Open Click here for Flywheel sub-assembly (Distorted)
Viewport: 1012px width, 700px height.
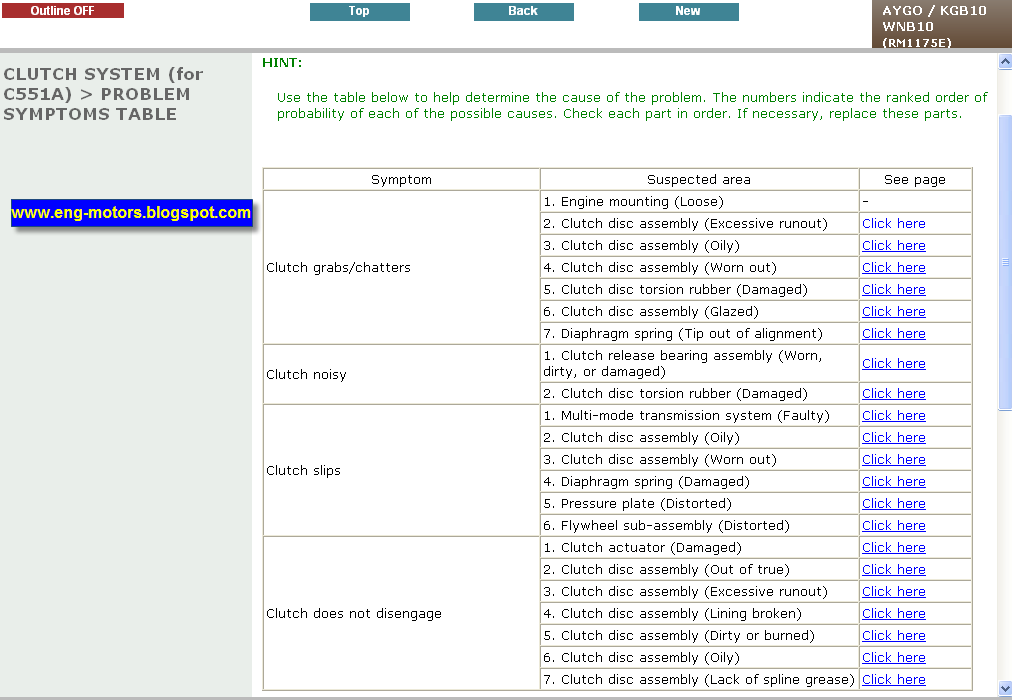(x=893, y=525)
